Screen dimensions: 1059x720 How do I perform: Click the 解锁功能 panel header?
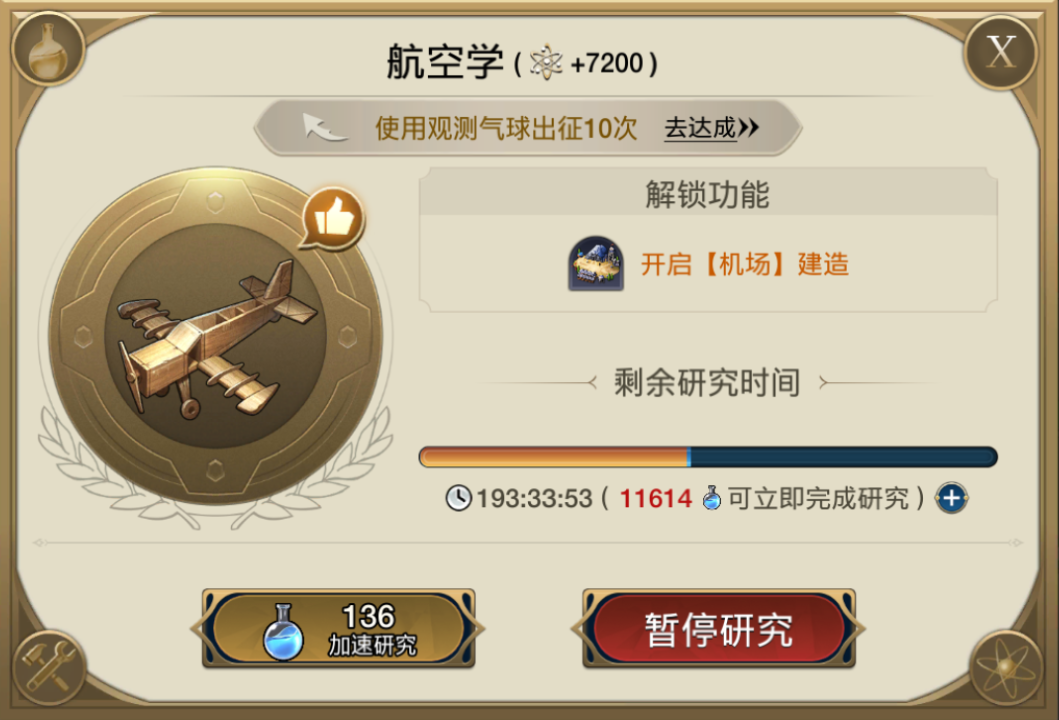708,193
